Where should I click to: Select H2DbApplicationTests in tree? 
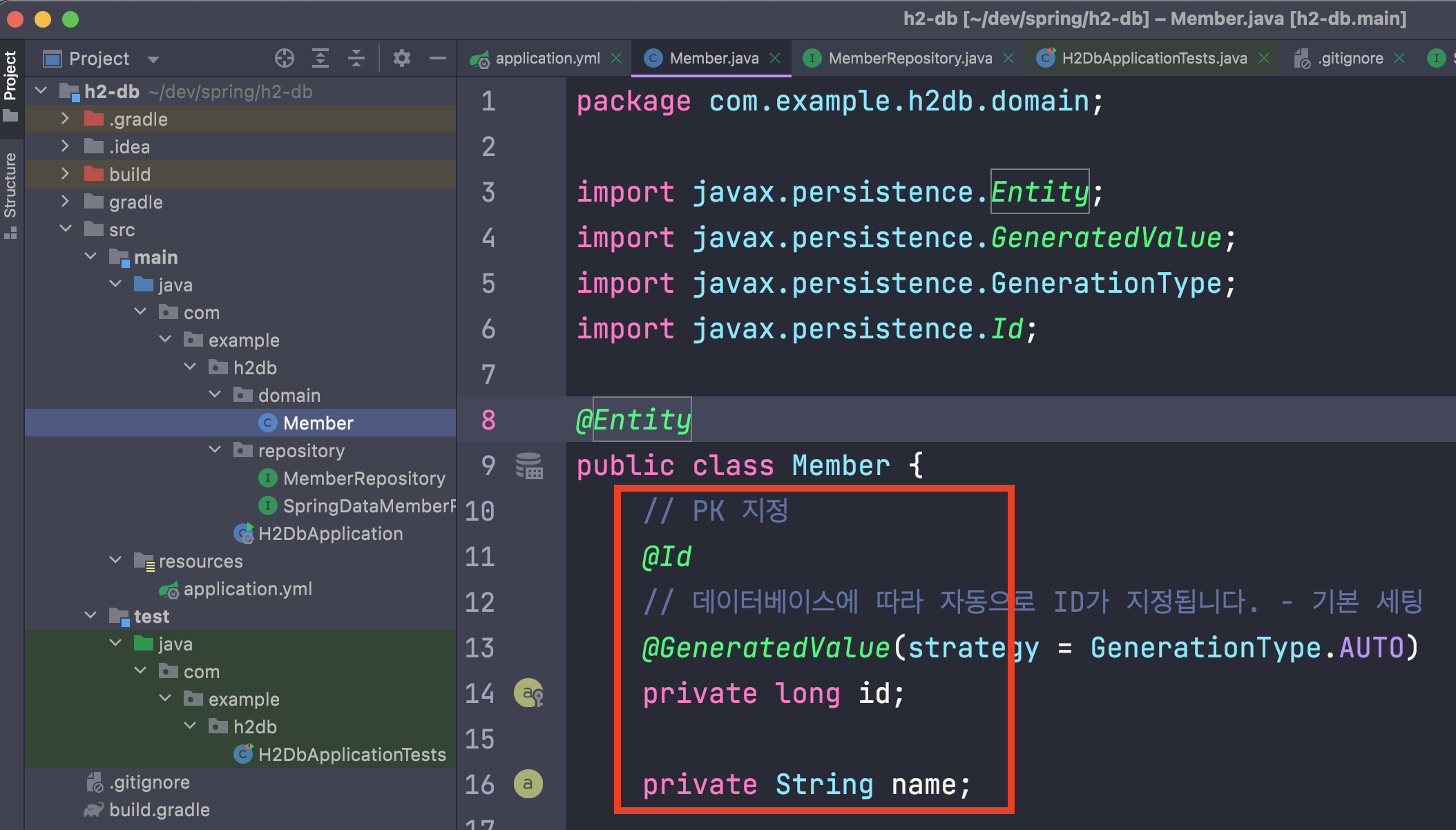(x=240, y=754)
